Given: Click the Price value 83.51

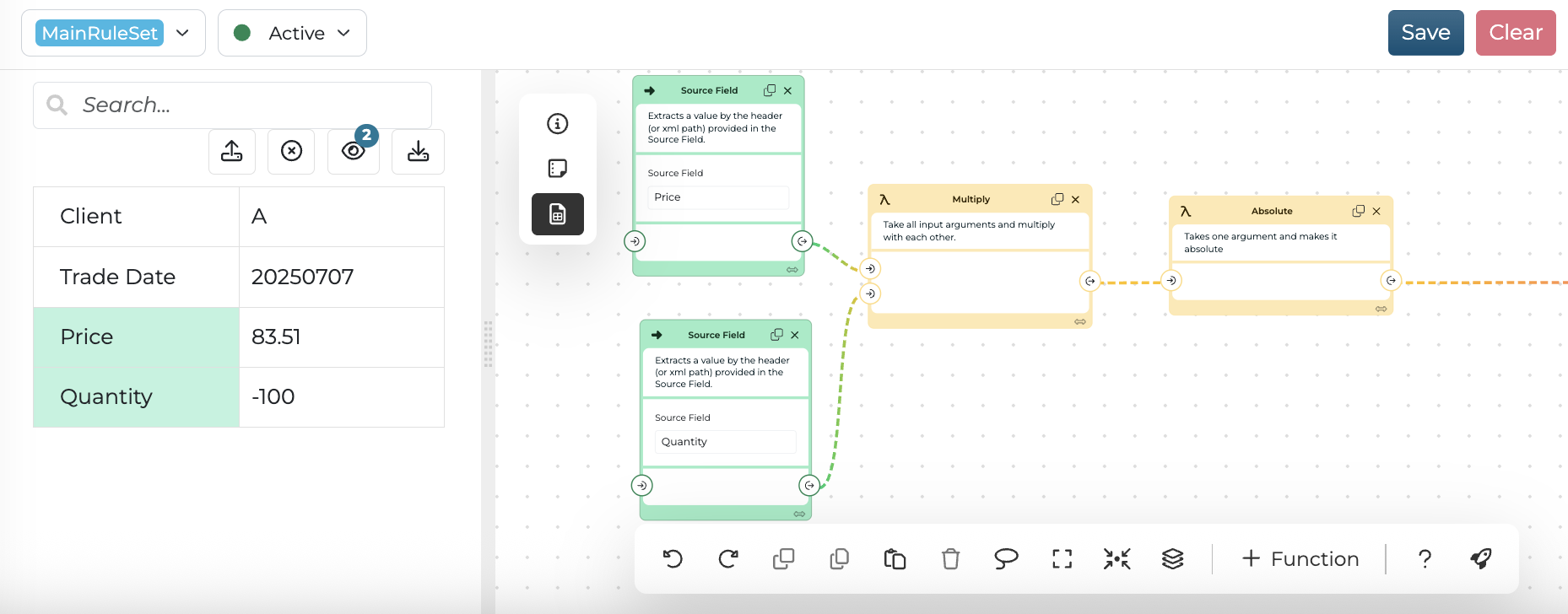Looking at the screenshot, I should [x=276, y=337].
